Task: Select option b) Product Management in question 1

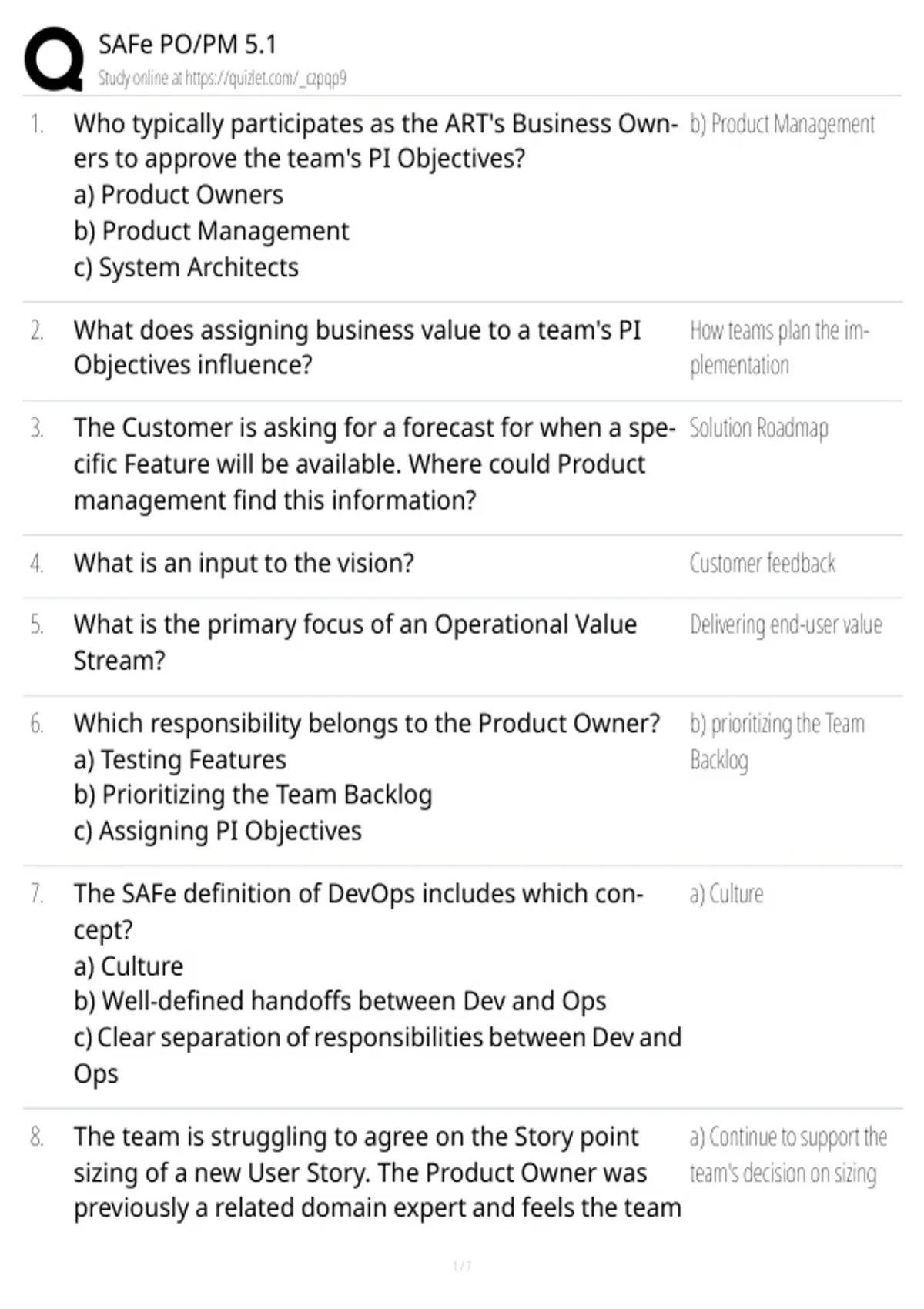Action: coord(212,231)
